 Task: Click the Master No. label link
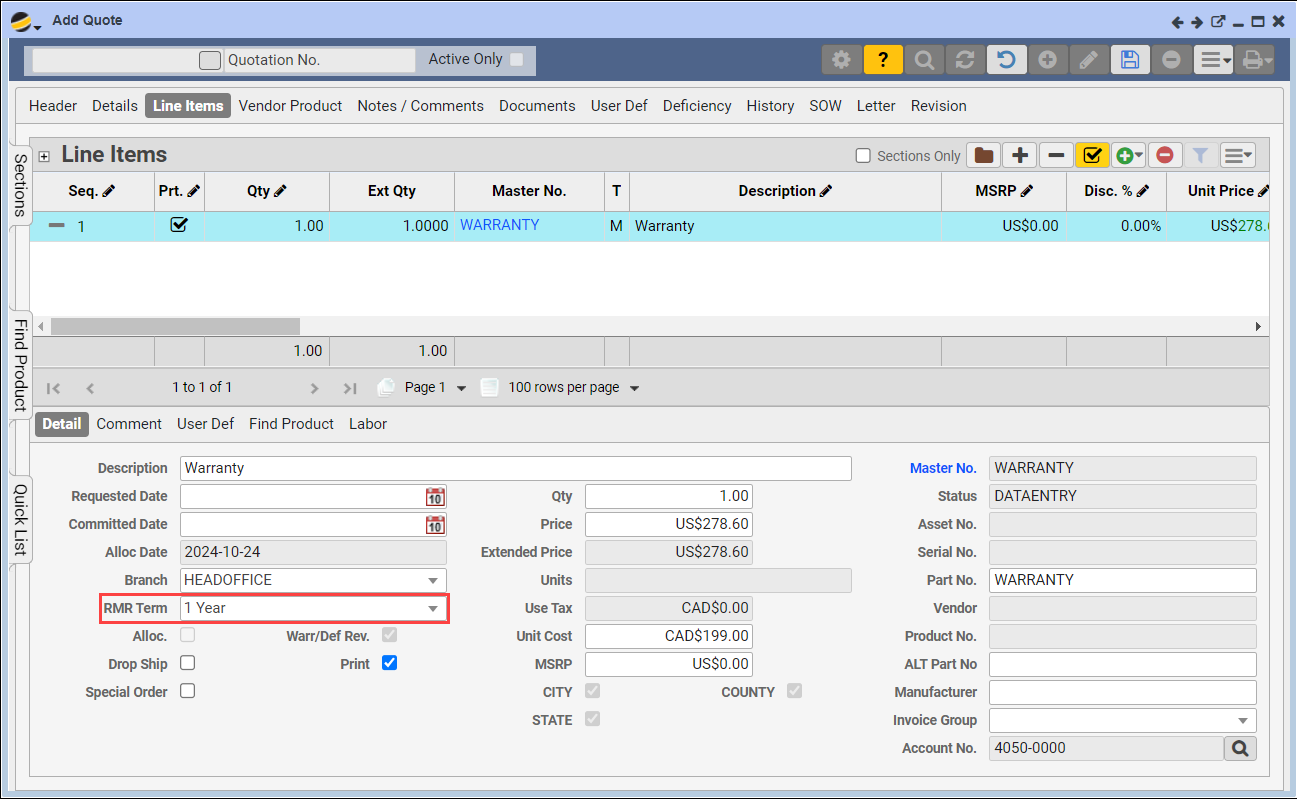pos(942,468)
